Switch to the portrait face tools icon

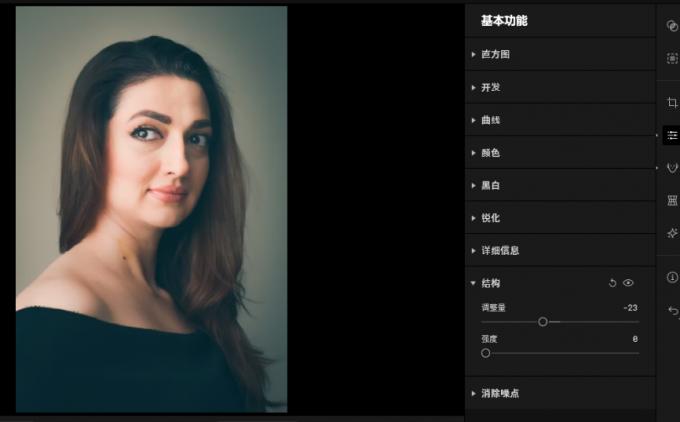(672, 168)
